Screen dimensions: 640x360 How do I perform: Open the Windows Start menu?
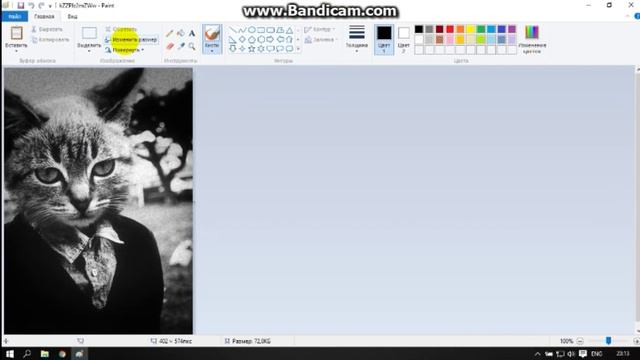coord(10,353)
